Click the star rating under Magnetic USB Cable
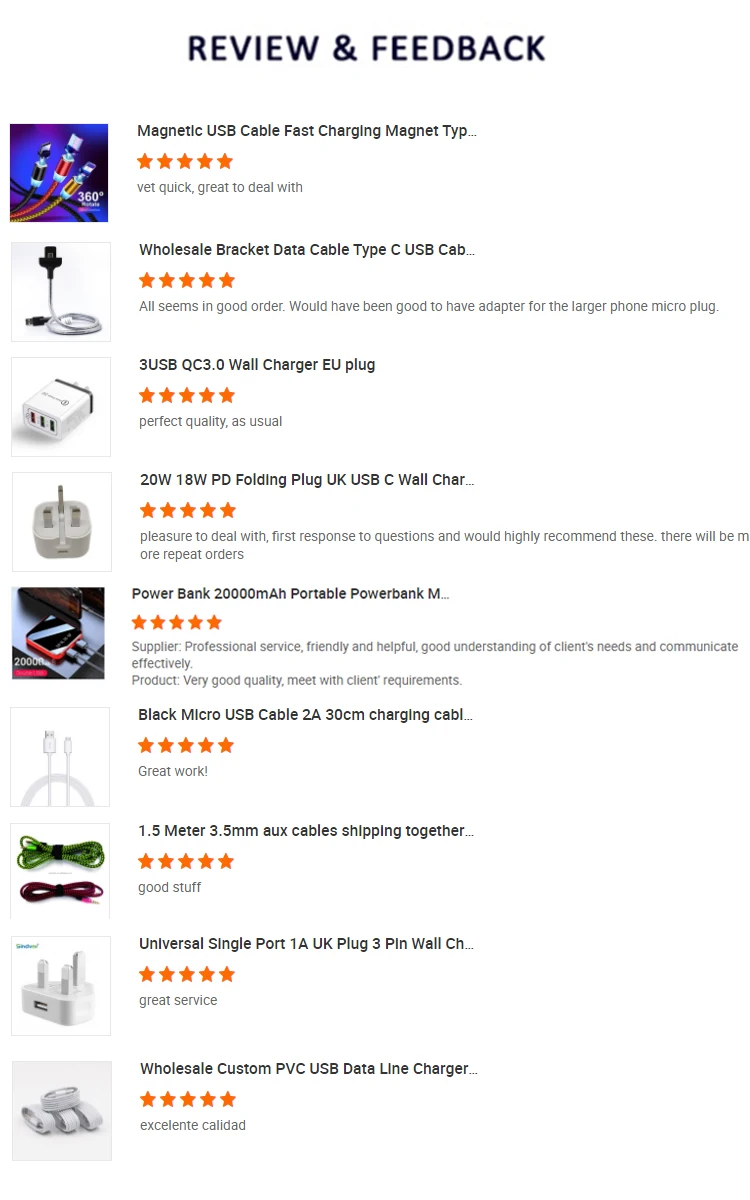The image size is (750, 1200). [185, 161]
